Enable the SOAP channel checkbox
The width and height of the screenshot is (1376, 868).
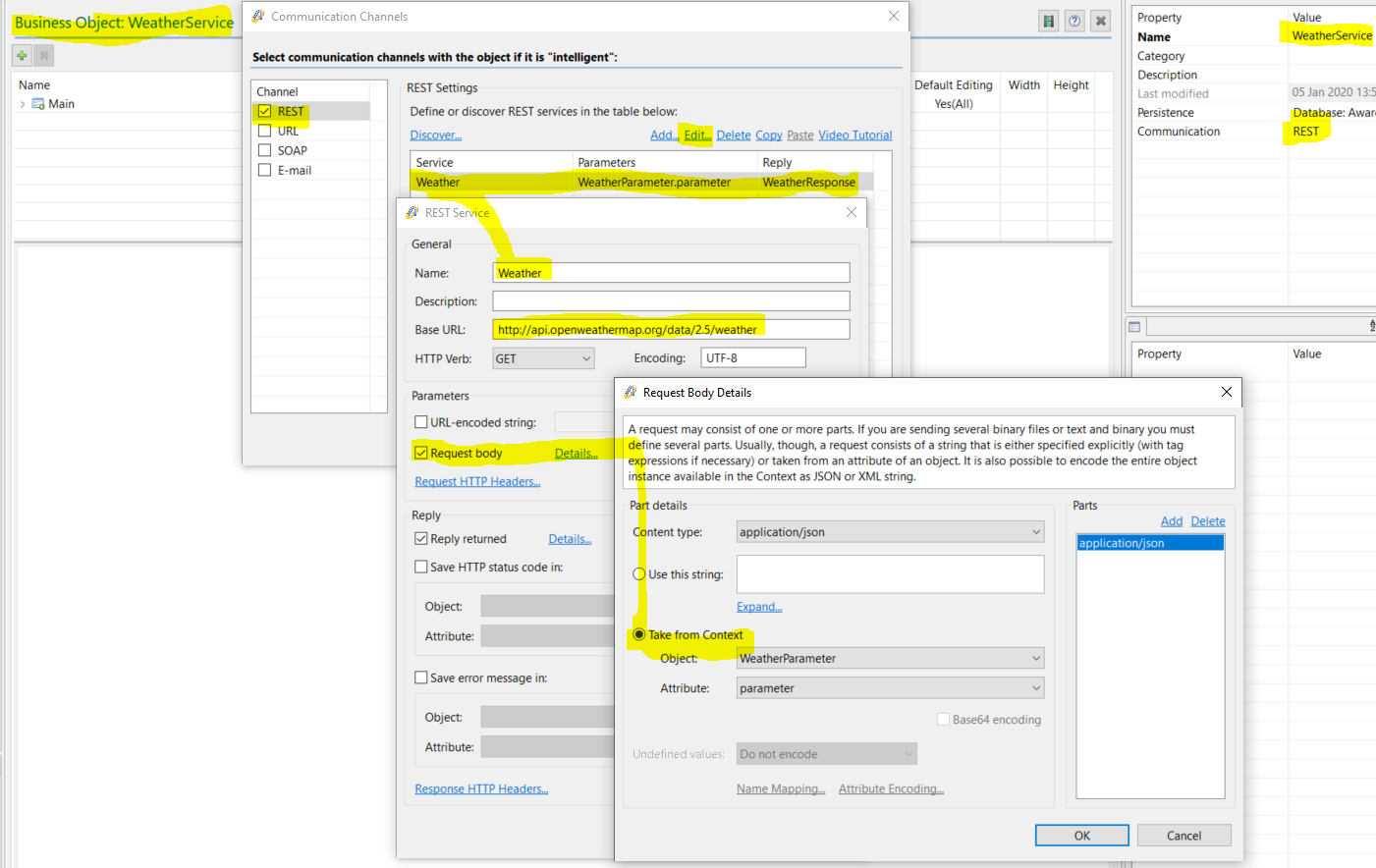(264, 150)
